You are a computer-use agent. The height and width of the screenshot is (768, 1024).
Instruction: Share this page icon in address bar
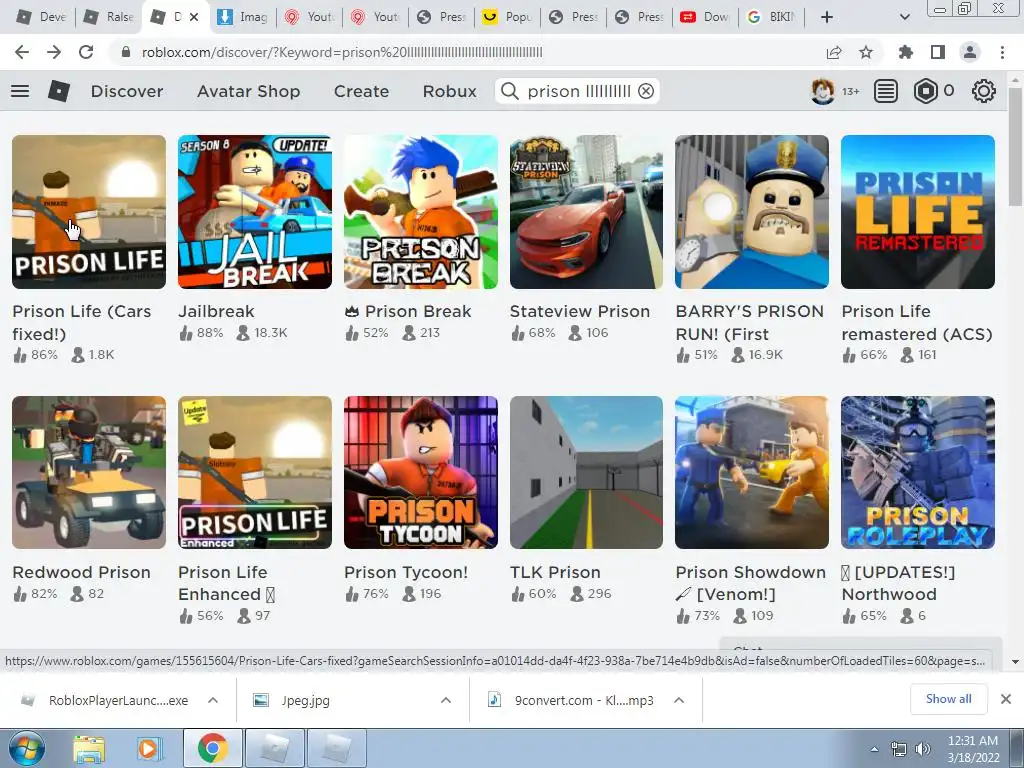[834, 52]
